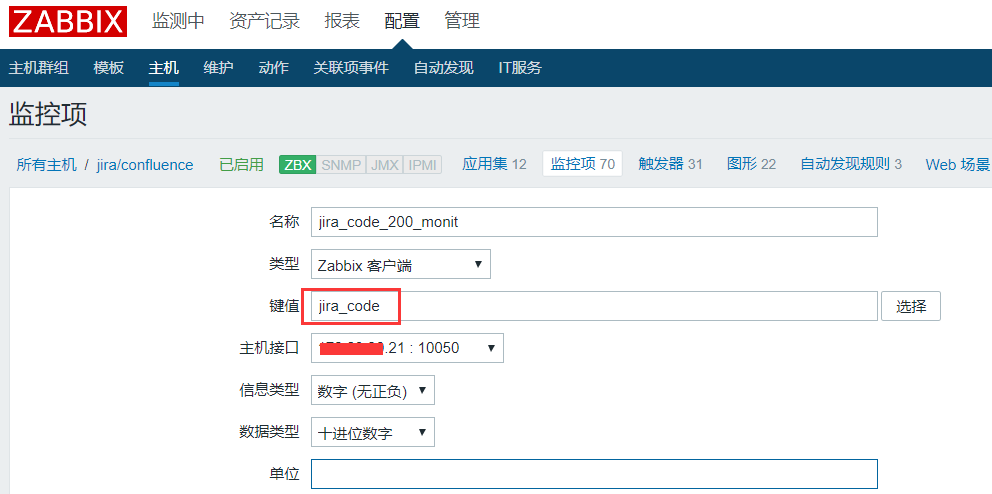Go to 主机群组 submenu

[39, 68]
